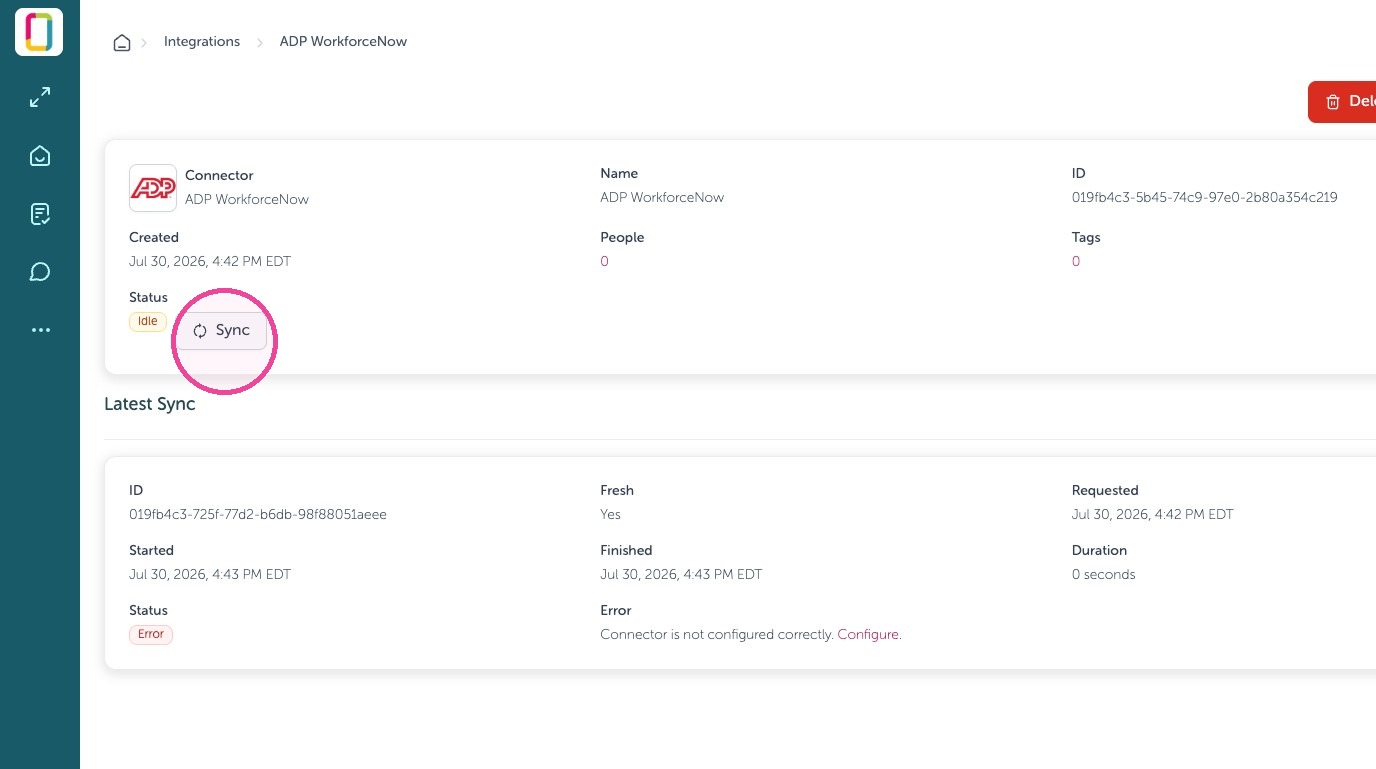Follow the Configure link in the error
Viewport: 1376px width, 769px height.
pyautogui.click(x=868, y=635)
